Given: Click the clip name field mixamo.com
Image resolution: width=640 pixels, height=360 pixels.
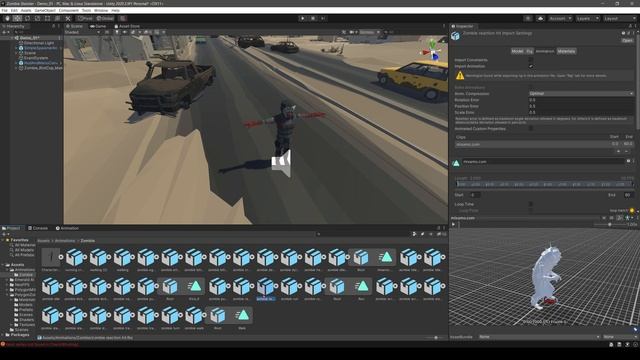Looking at the screenshot, I should (x=543, y=162).
